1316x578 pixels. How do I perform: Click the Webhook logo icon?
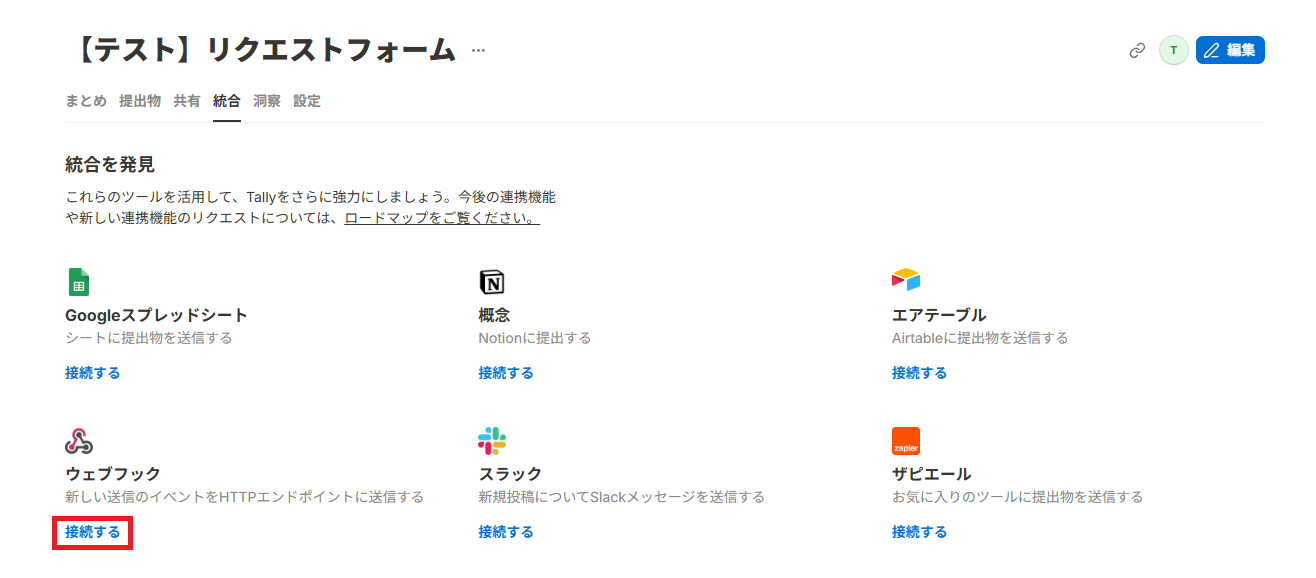(79, 440)
